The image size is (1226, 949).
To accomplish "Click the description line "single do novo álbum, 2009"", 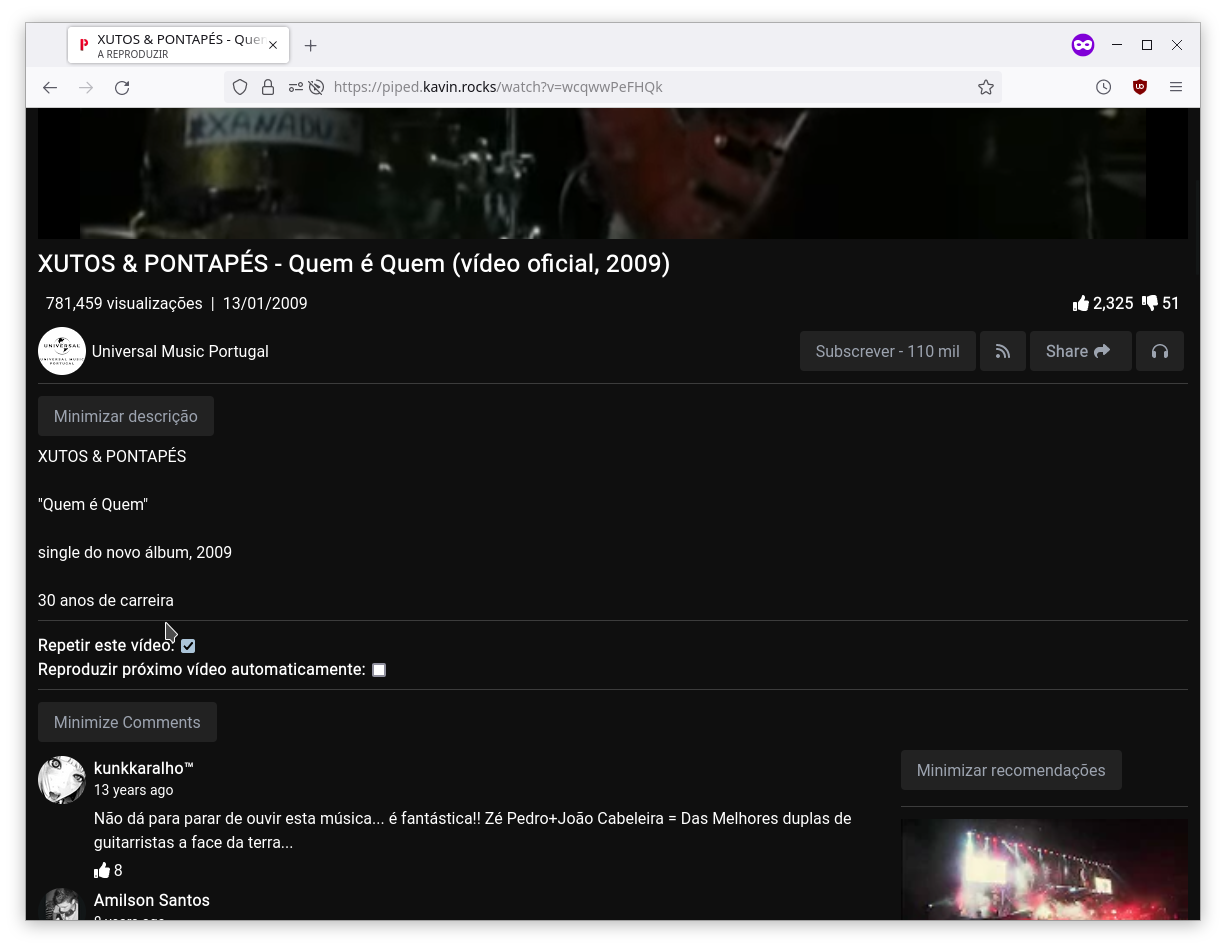I will tap(135, 552).
